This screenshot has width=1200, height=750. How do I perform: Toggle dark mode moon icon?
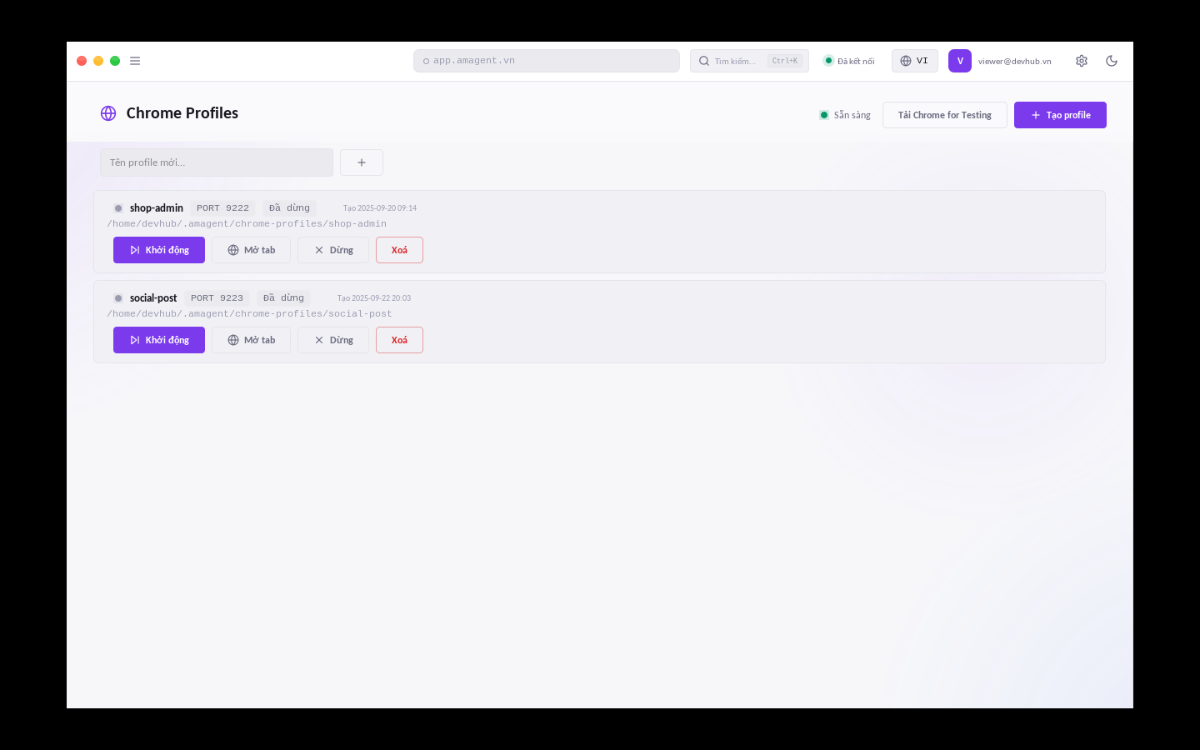tap(1111, 61)
